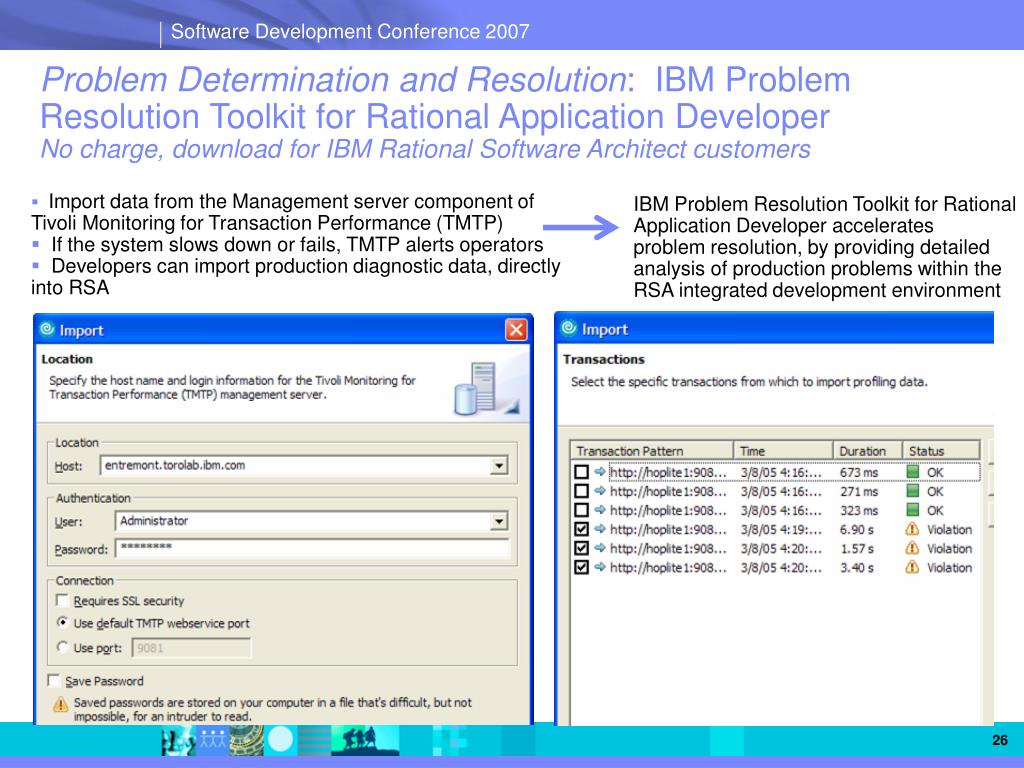Click the Violation warning icon for 3.40 s
The height and width of the screenshot is (768, 1024).
[912, 567]
